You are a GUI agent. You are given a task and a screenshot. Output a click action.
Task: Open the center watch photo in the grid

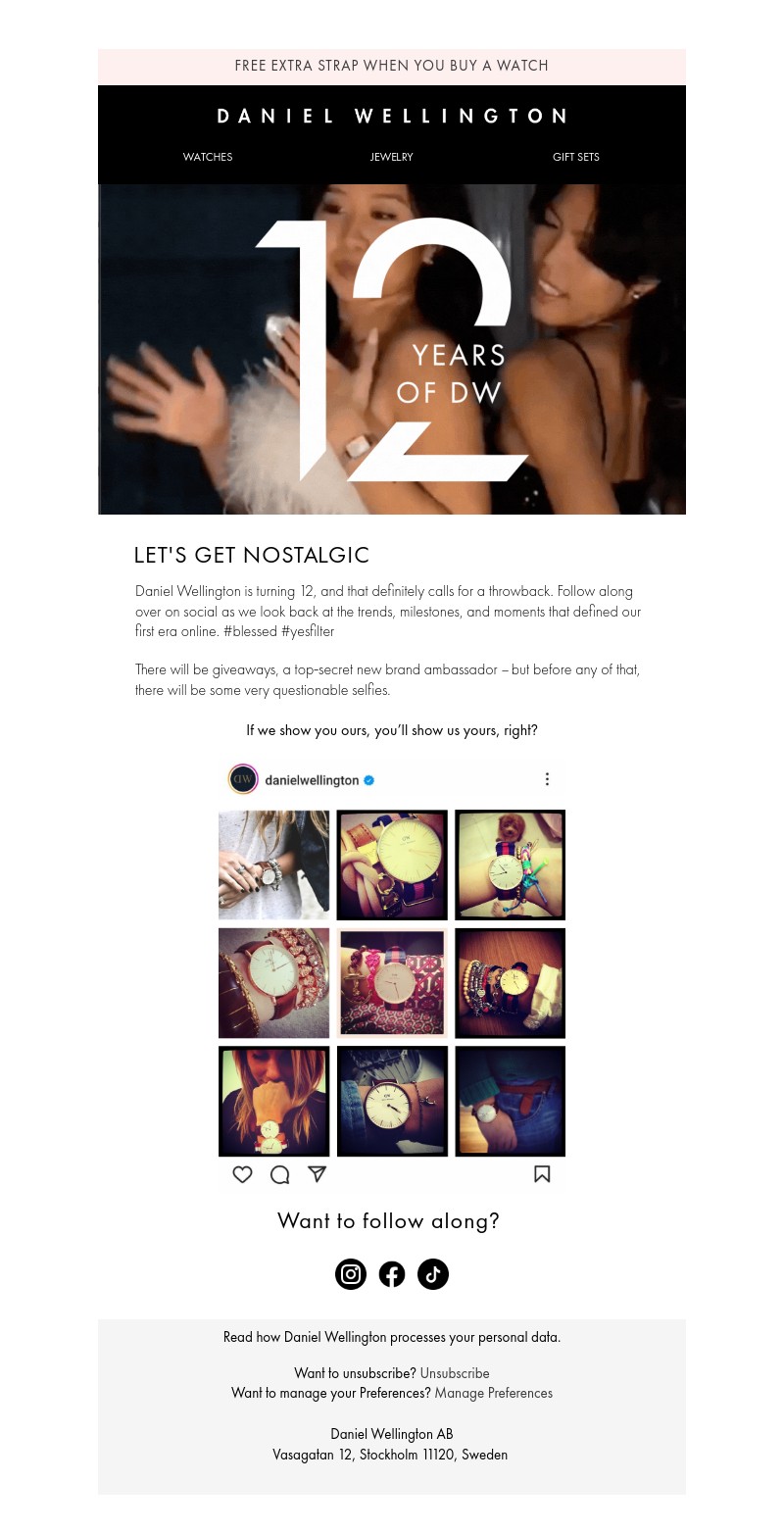click(x=392, y=983)
